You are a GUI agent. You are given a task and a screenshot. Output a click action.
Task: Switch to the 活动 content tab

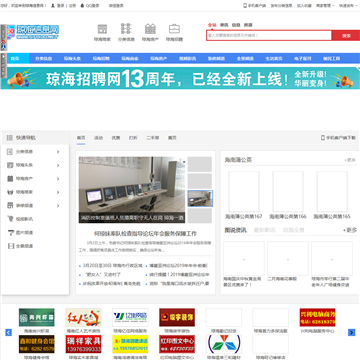98,138
